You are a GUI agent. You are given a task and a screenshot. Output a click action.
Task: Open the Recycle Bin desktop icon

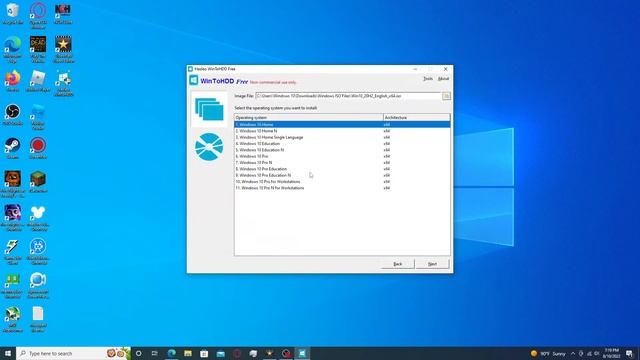tap(13, 11)
